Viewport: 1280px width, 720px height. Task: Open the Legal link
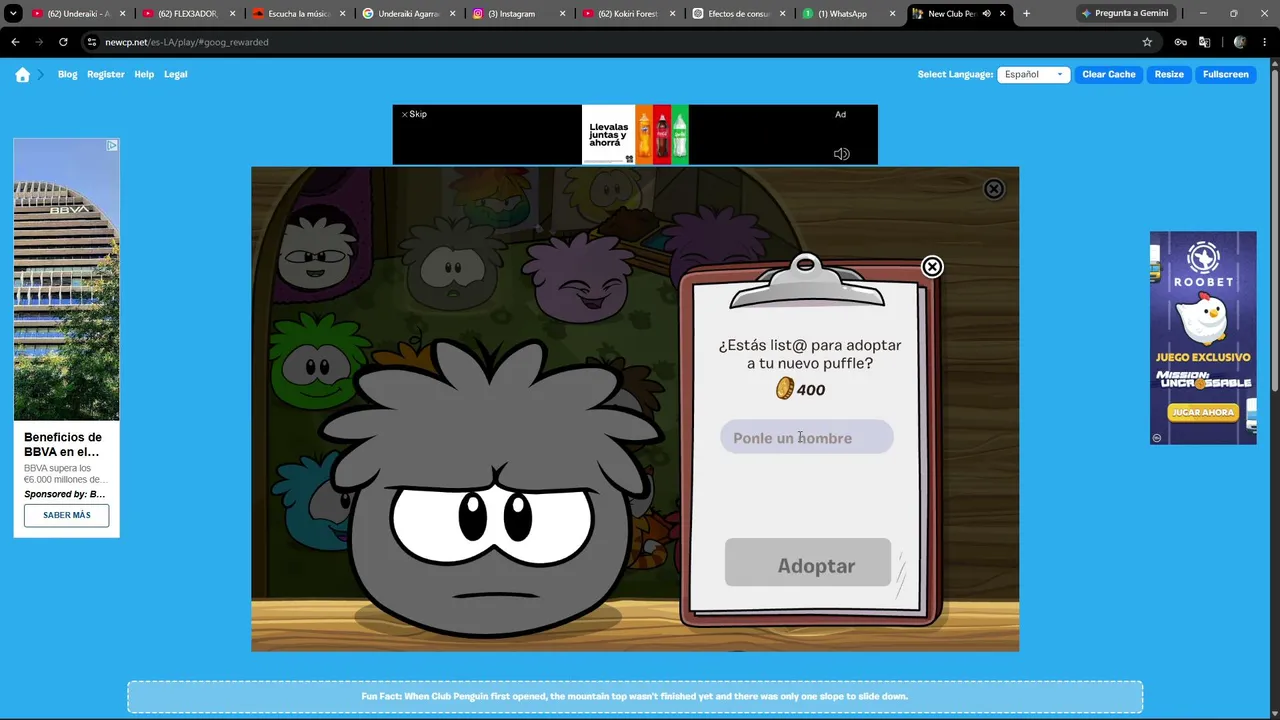pyautogui.click(x=176, y=74)
